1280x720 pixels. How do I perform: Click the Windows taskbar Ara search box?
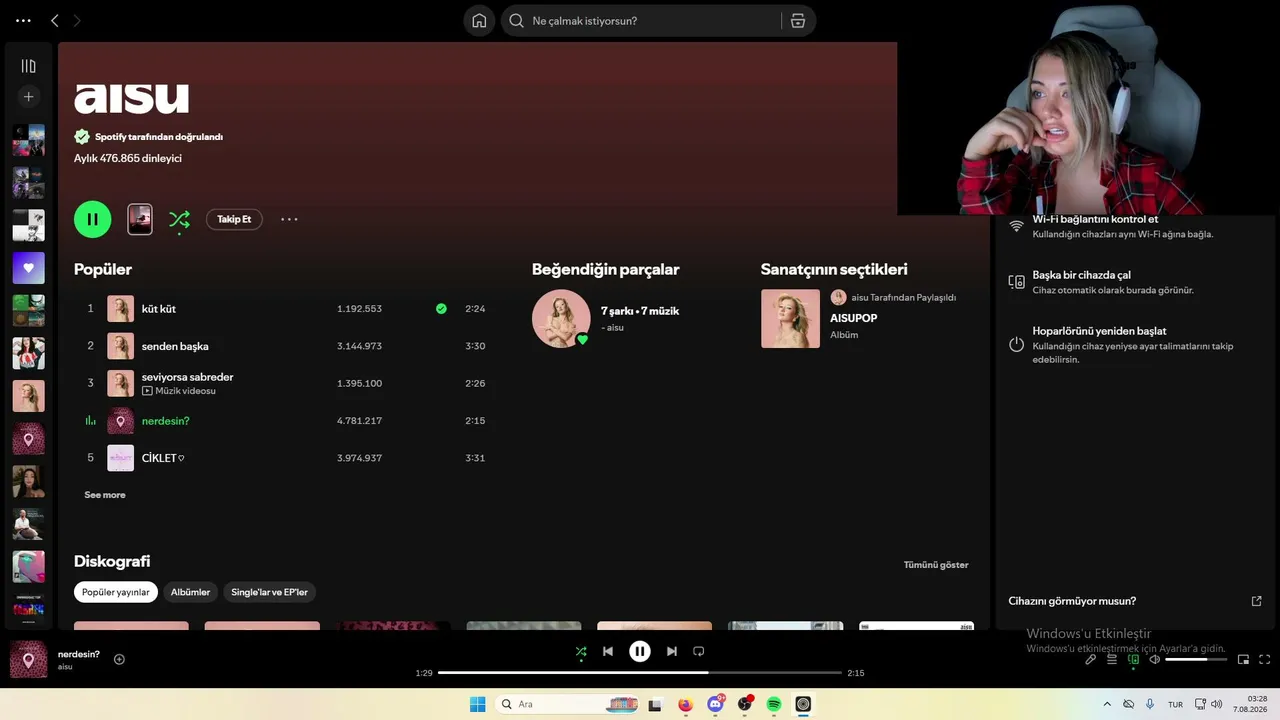tap(567, 704)
